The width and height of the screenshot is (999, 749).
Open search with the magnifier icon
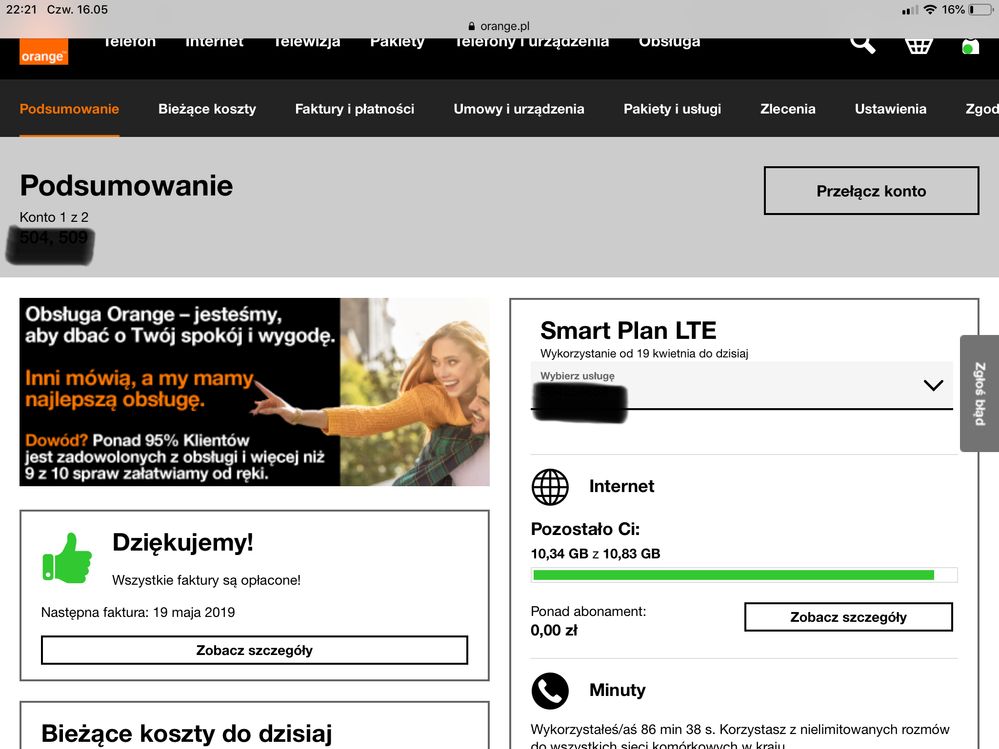tap(862, 43)
